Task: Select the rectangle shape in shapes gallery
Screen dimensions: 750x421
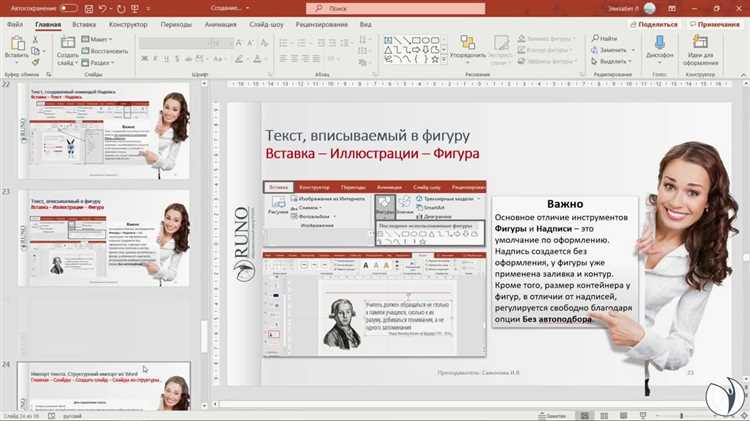Action: (416, 40)
